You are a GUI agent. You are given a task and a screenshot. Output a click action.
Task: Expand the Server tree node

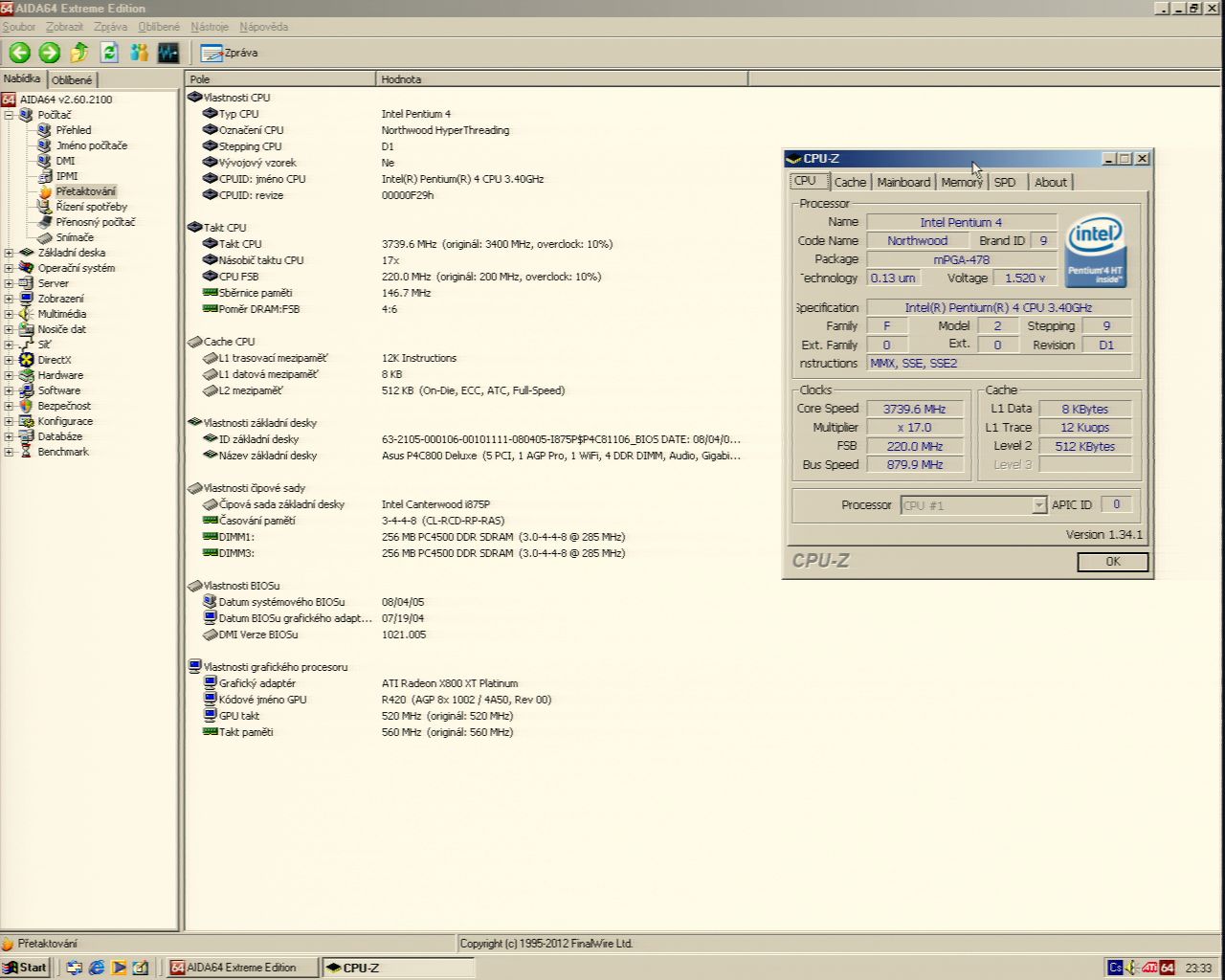pos(9,283)
